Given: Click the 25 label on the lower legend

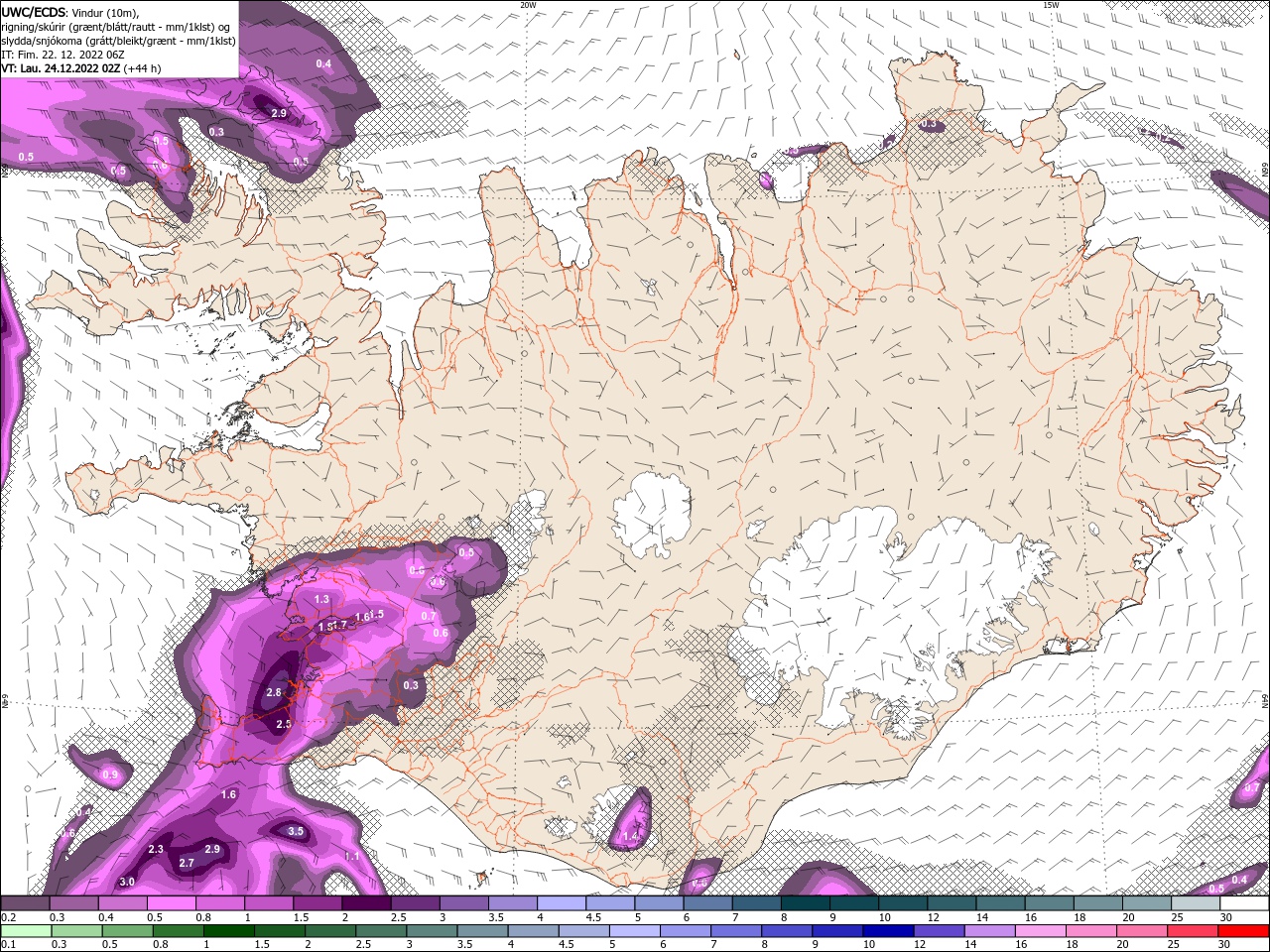Looking at the screenshot, I should tap(1175, 945).
